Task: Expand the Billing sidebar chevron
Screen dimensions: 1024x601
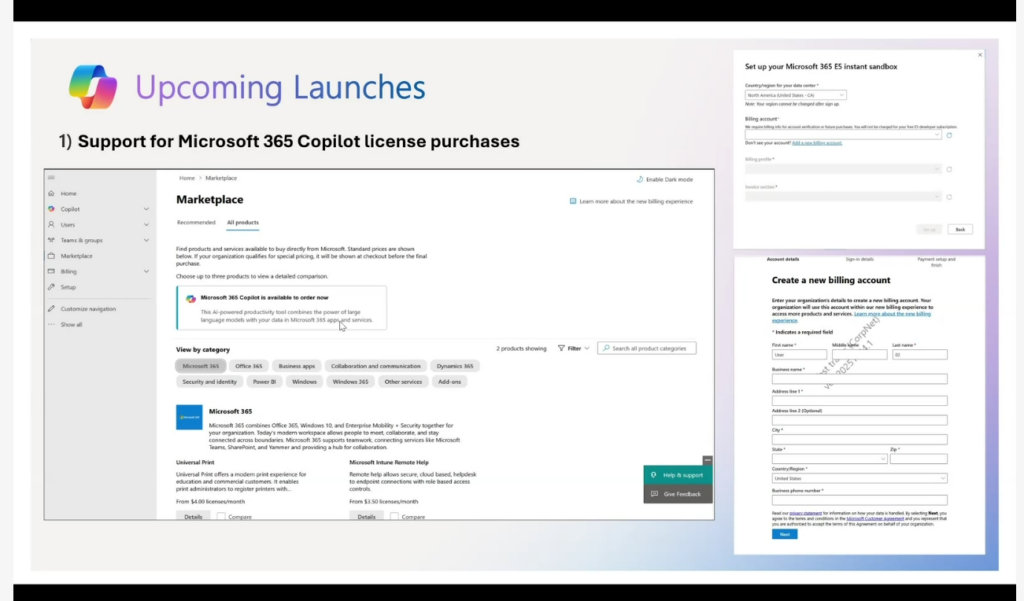Action: coord(146,271)
